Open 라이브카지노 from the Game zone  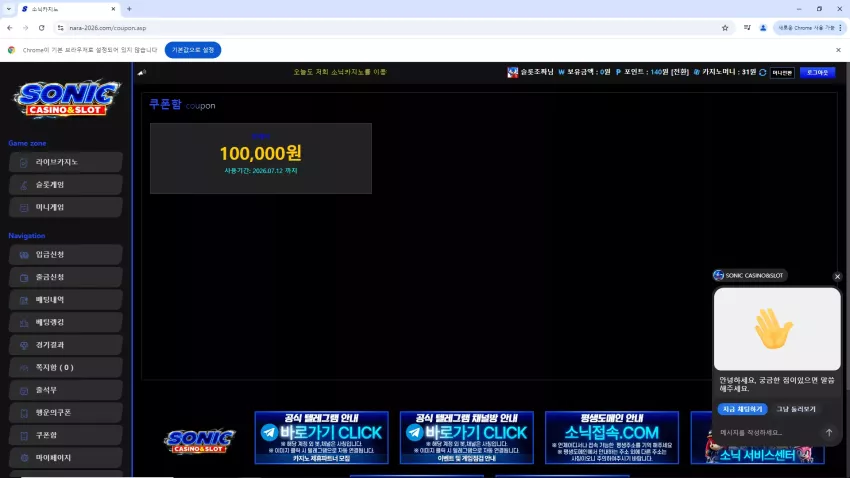pyautogui.click(x=66, y=162)
